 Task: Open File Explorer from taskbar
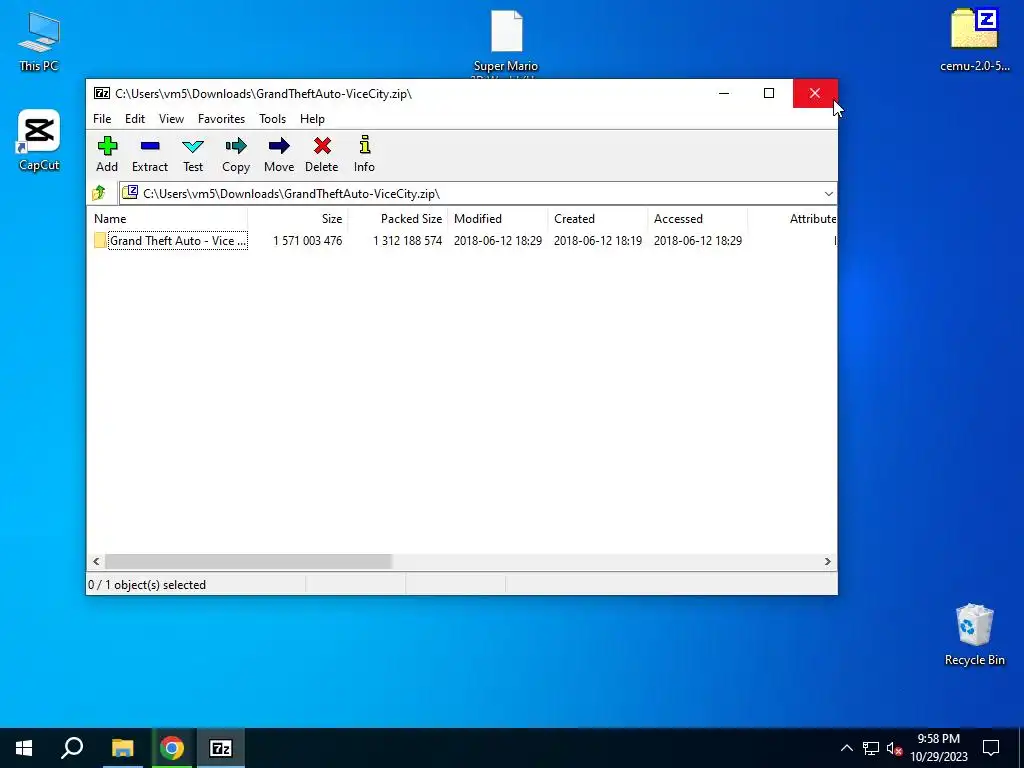[x=122, y=748]
